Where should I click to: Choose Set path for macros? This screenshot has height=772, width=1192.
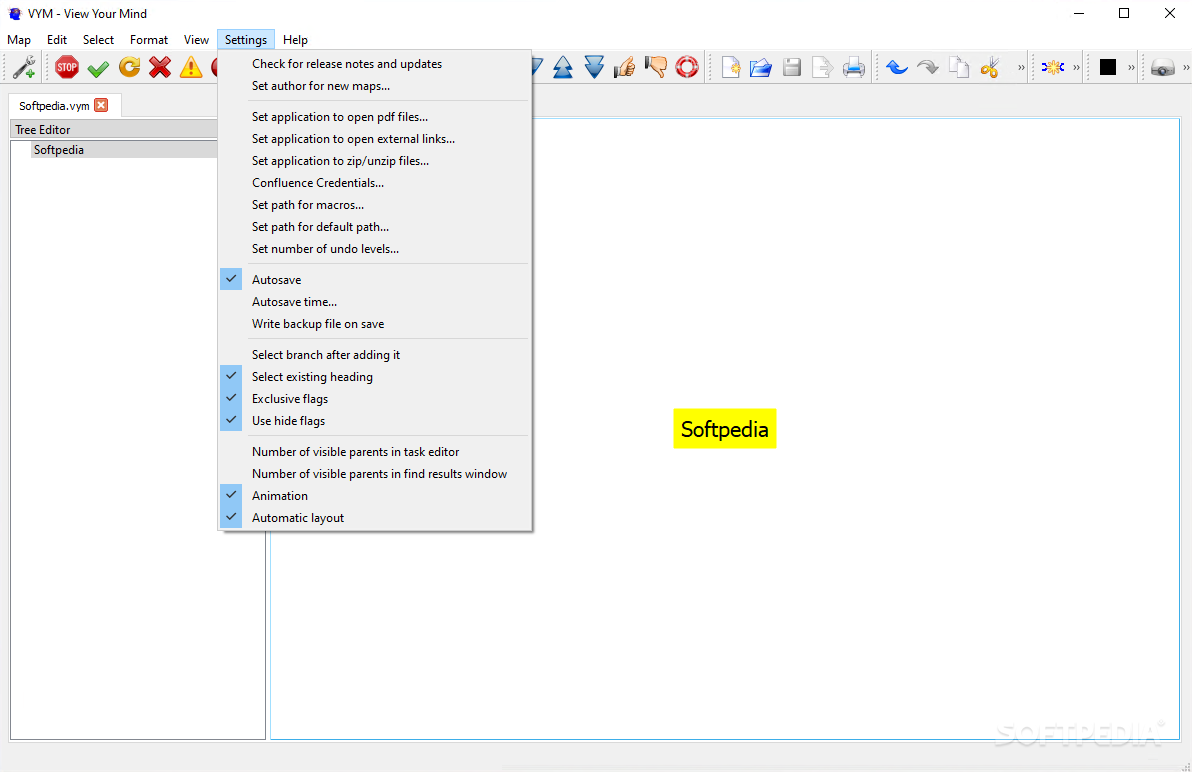[375, 205]
